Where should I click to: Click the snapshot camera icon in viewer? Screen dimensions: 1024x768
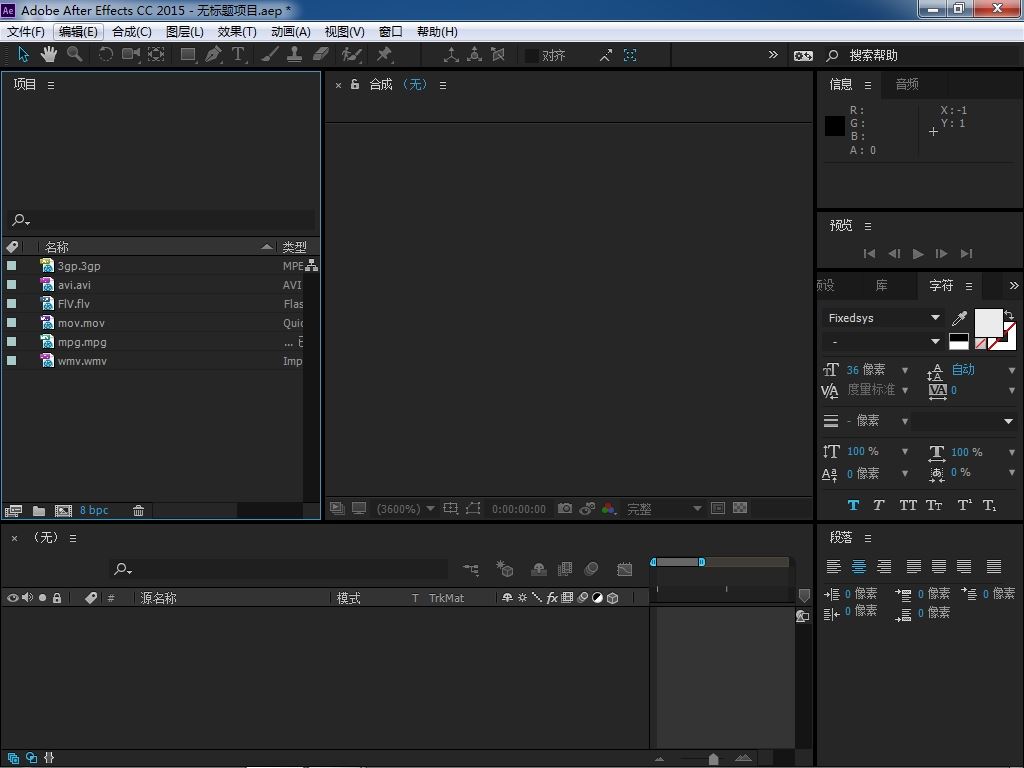[x=565, y=508]
